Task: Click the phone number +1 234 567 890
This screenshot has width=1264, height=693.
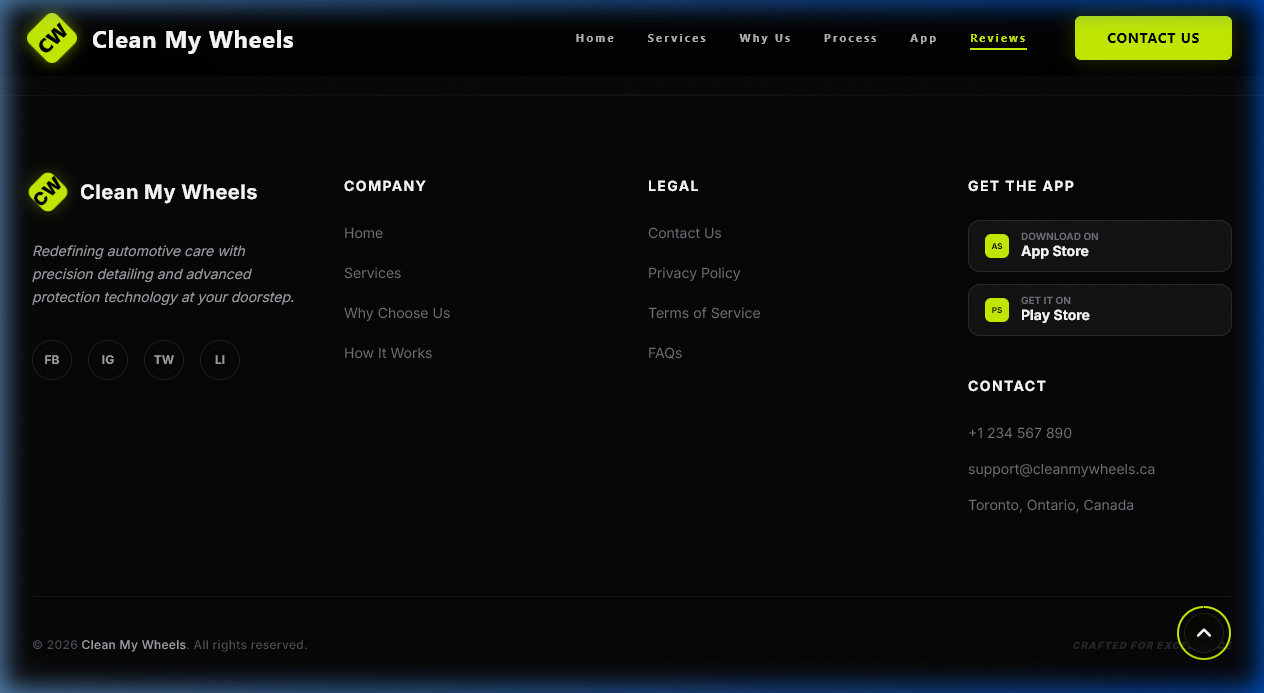Action: (x=1020, y=433)
